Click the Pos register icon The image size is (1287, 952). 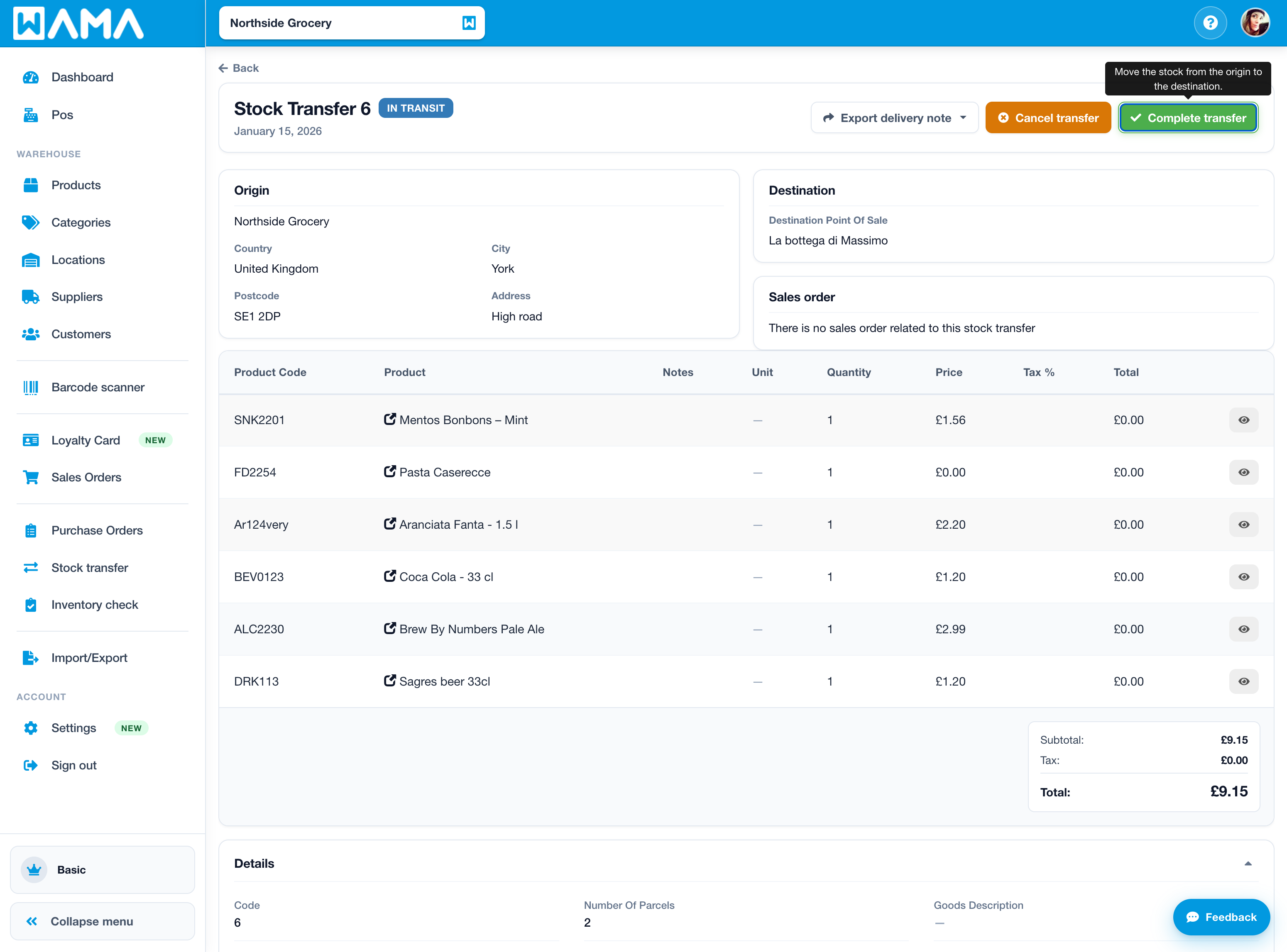31,115
